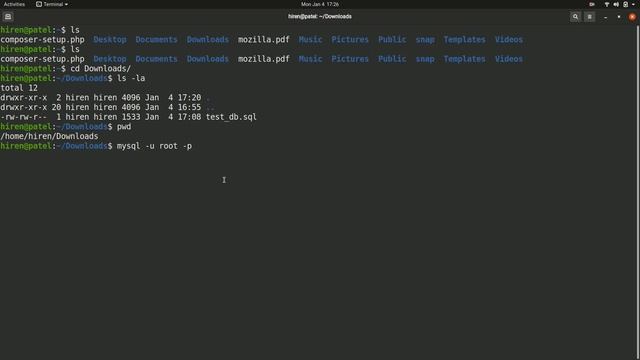Screen dimensions: 640x360
Task: Click the 17:08 timestamp in listing
Action: [x=189, y=117]
